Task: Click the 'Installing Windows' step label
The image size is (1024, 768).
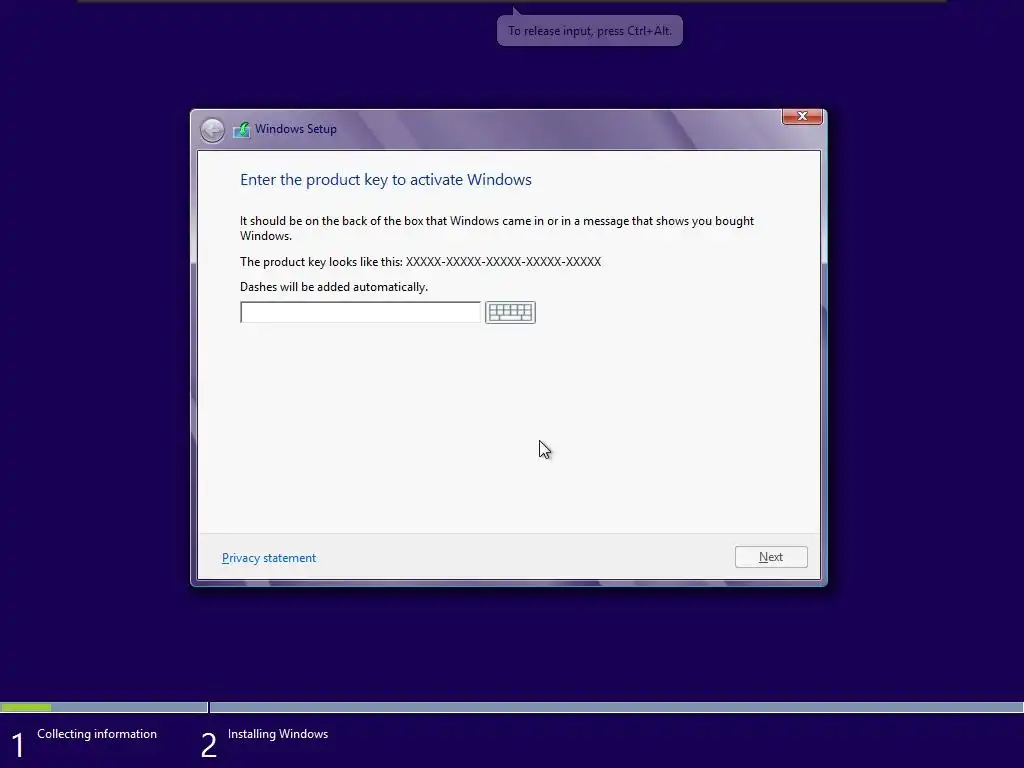Action: coord(278,734)
